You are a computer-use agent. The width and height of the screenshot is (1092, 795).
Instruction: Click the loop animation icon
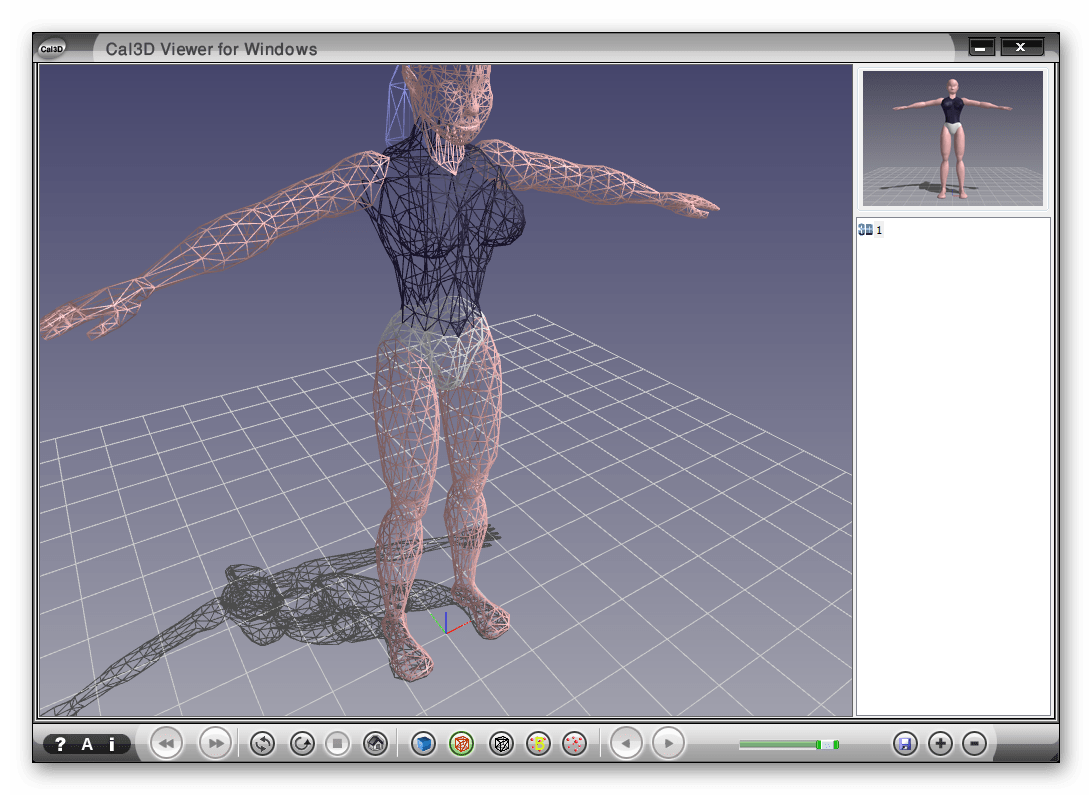coord(263,744)
